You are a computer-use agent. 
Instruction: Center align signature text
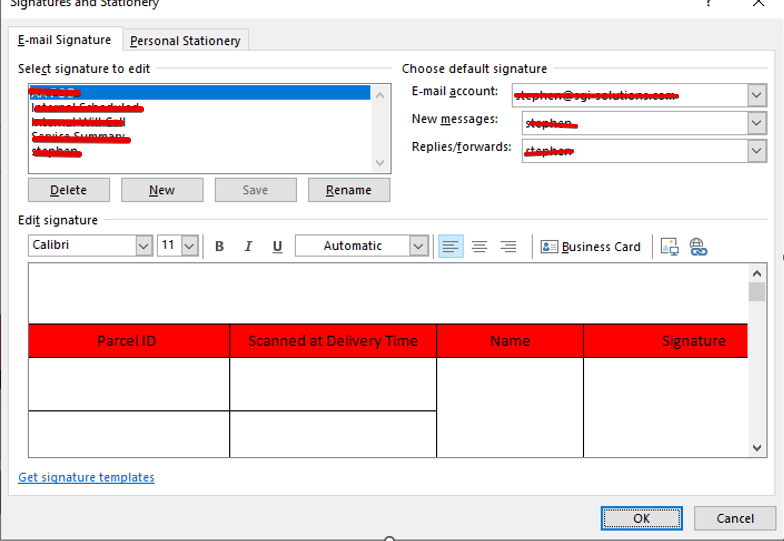[x=480, y=246]
